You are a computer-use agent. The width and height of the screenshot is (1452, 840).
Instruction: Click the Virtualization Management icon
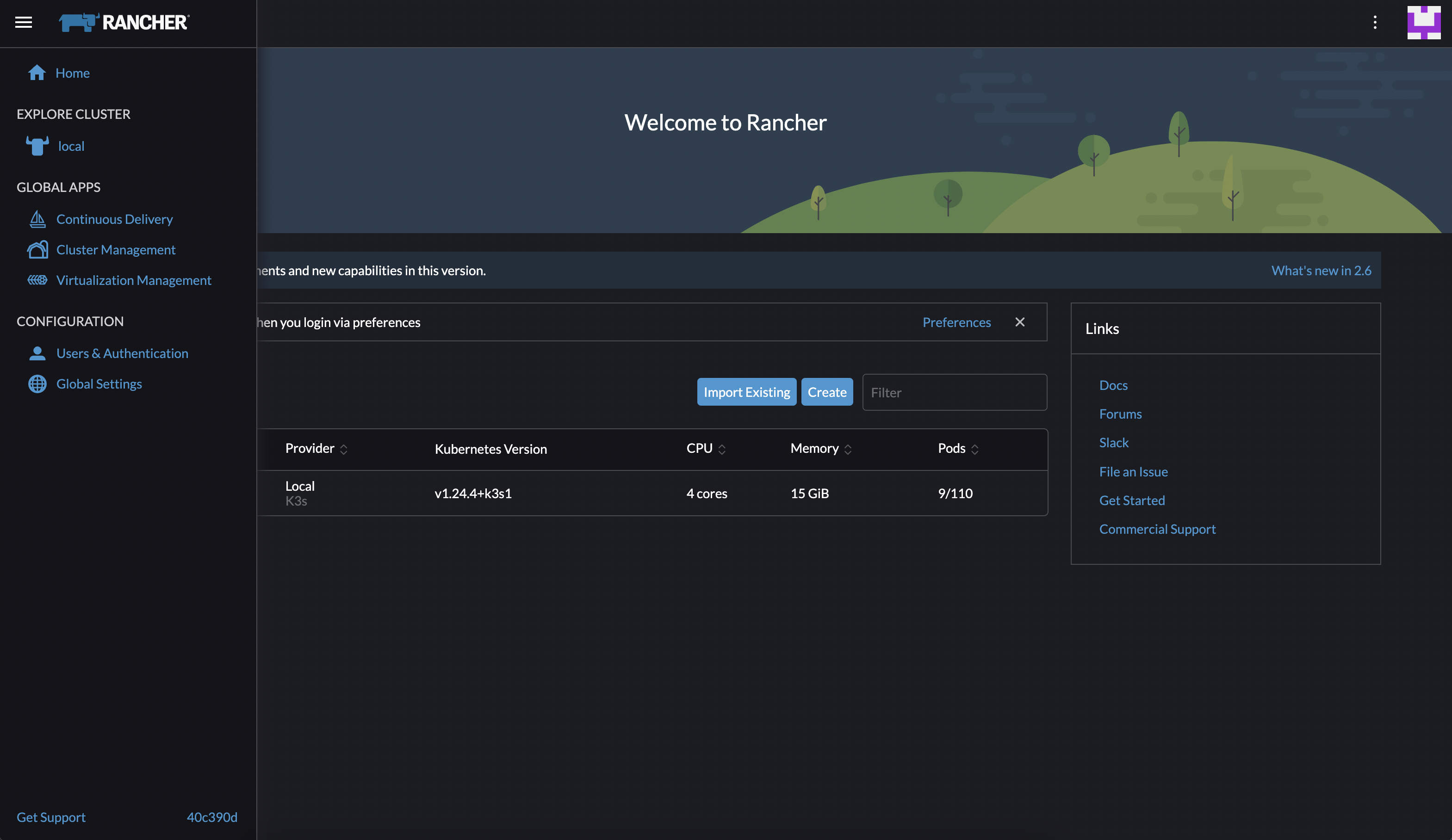[37, 280]
